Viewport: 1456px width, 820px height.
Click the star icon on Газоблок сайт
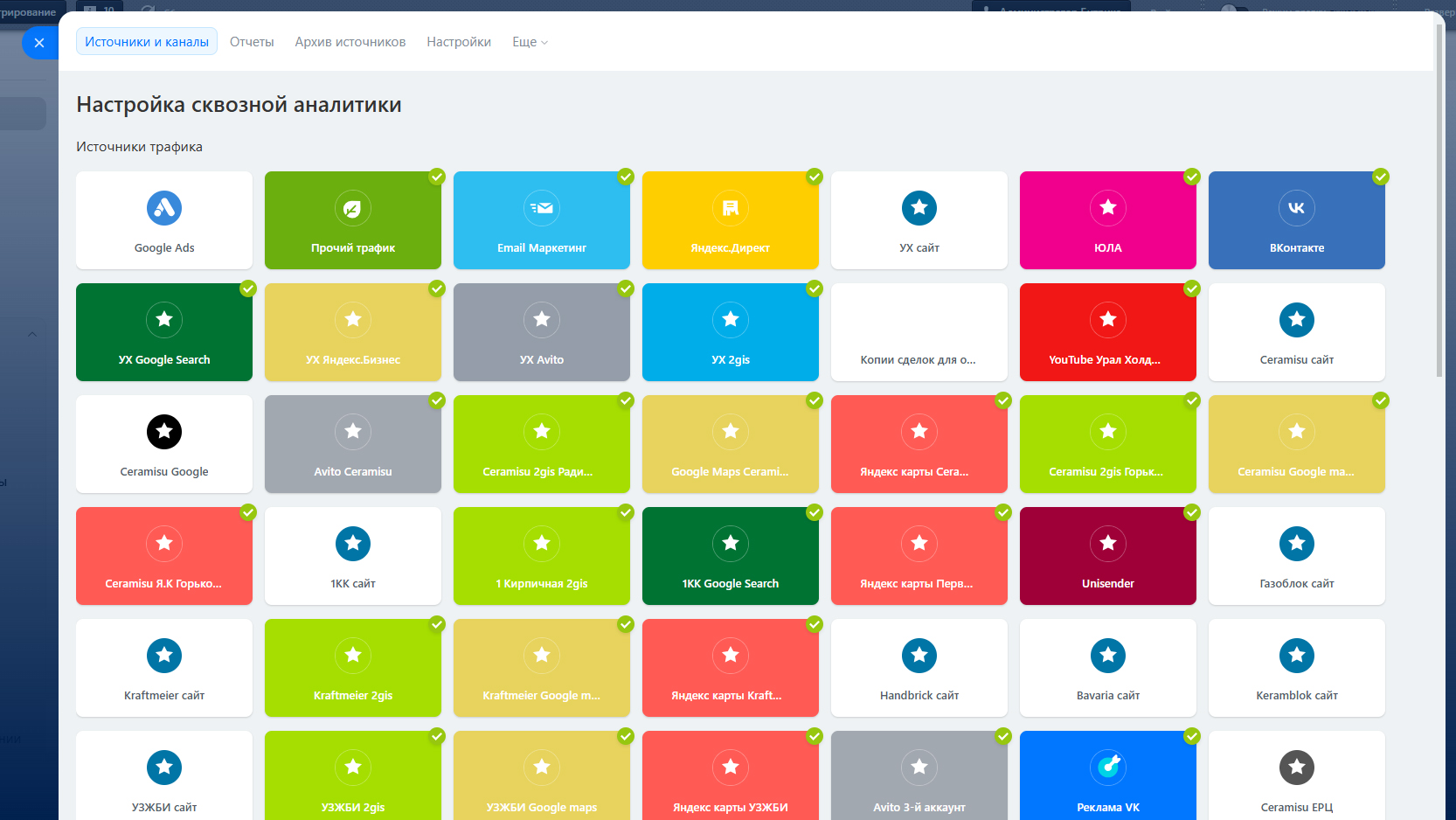click(x=1297, y=544)
